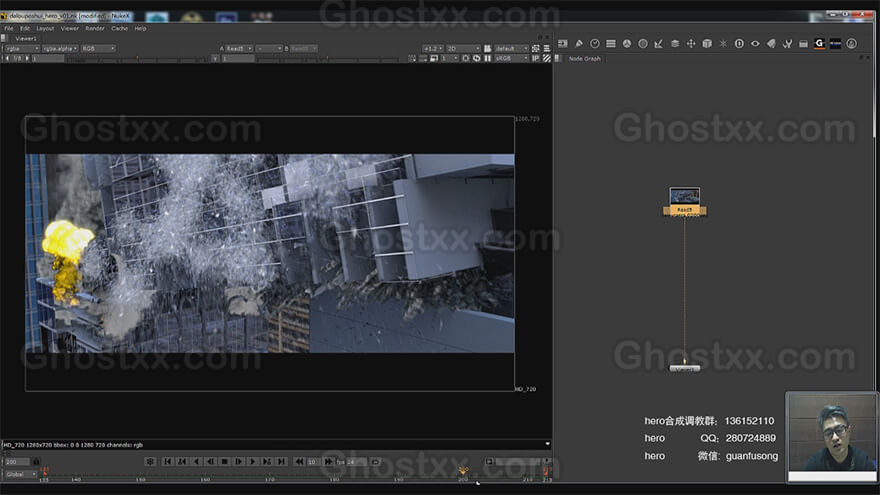Open the Edit menu
The image size is (880, 495).
25,28
